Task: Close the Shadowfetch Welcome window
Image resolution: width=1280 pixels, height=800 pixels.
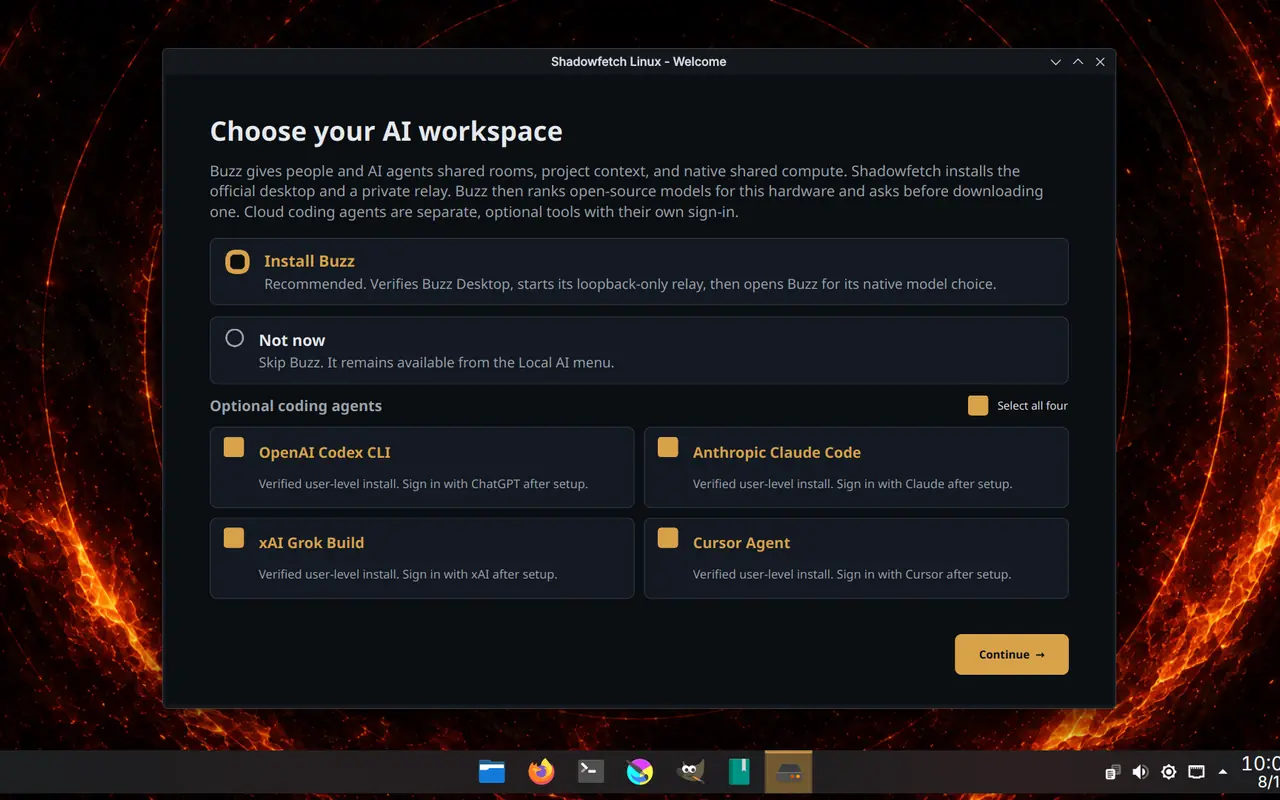Action: click(1100, 62)
